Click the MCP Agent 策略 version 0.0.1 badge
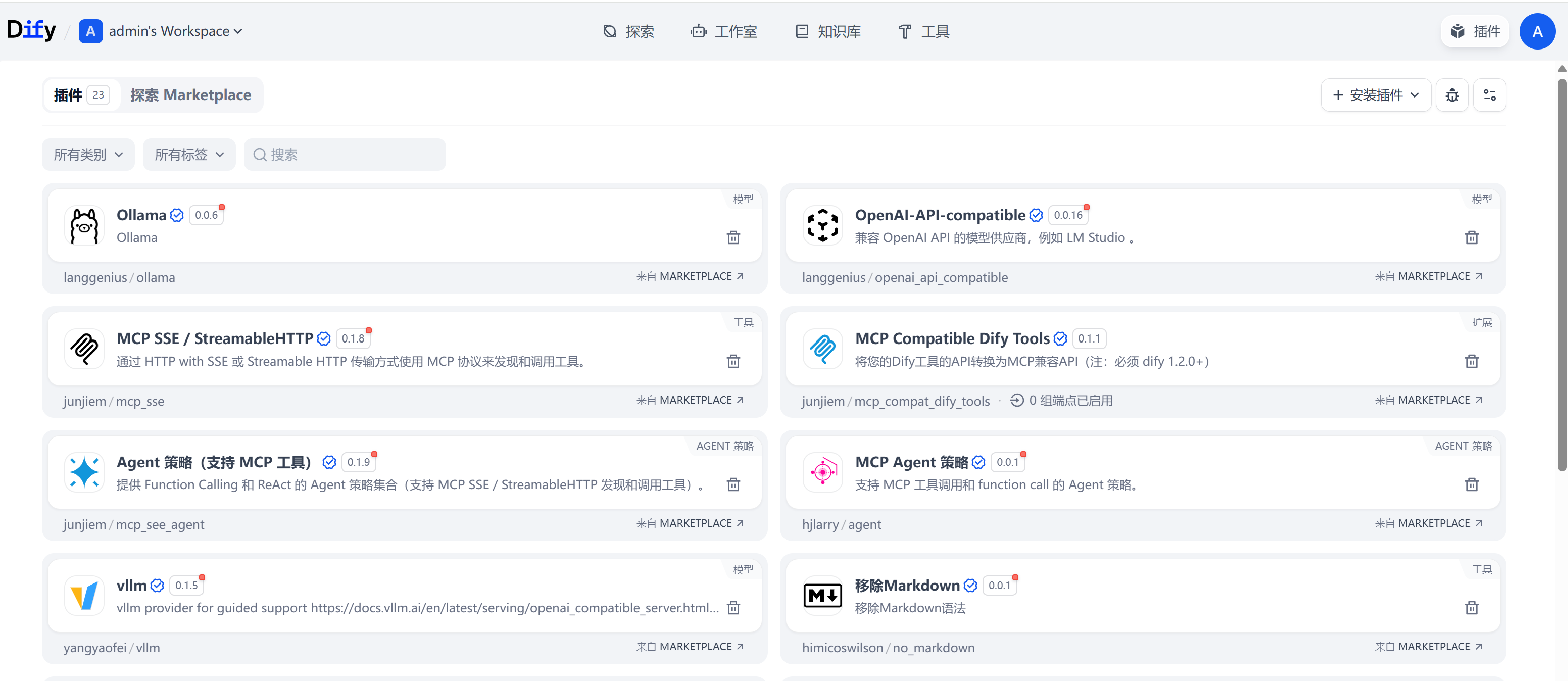The width and height of the screenshot is (1568, 681). click(1007, 463)
